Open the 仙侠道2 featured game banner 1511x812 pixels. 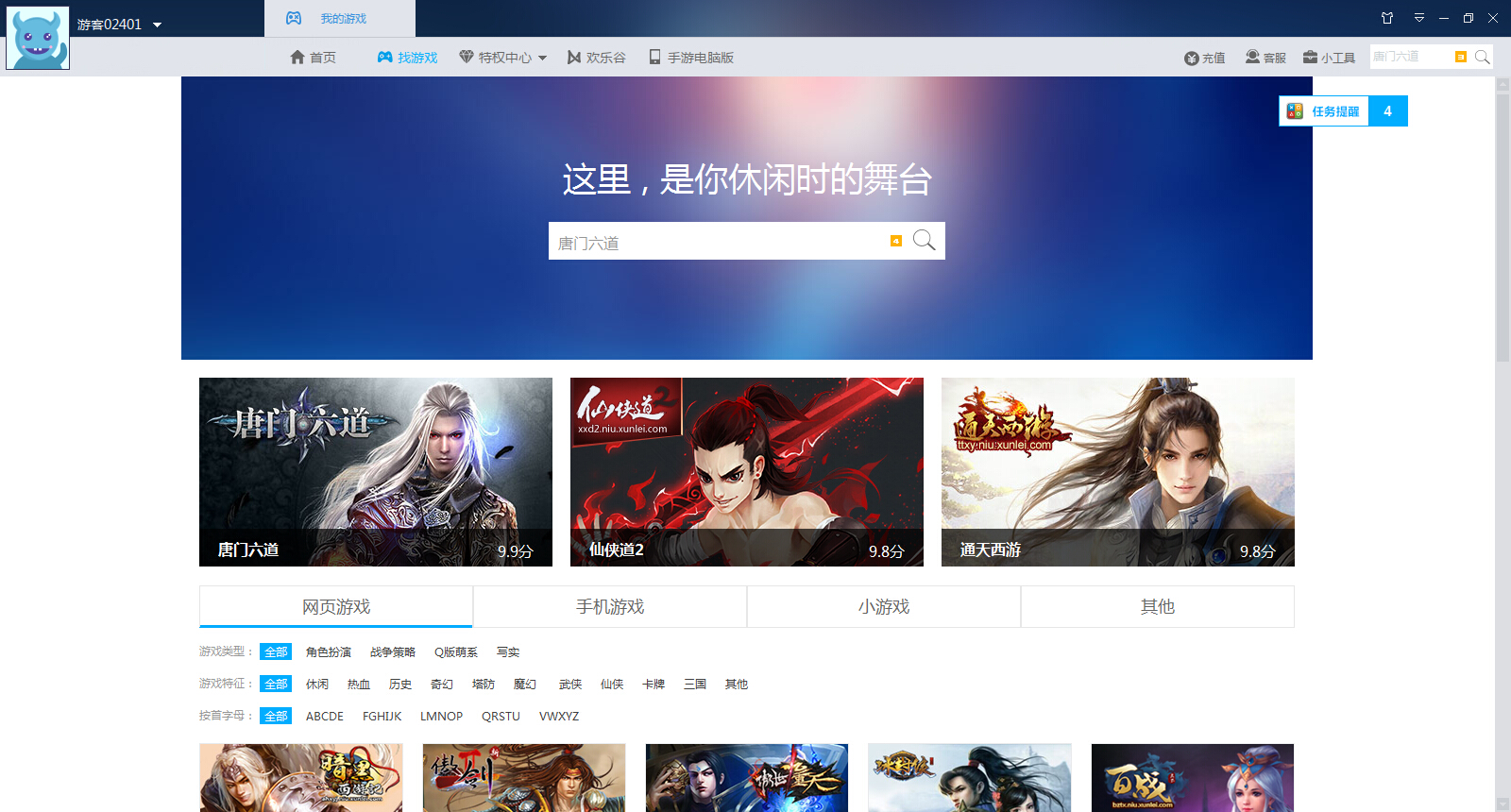(x=746, y=471)
